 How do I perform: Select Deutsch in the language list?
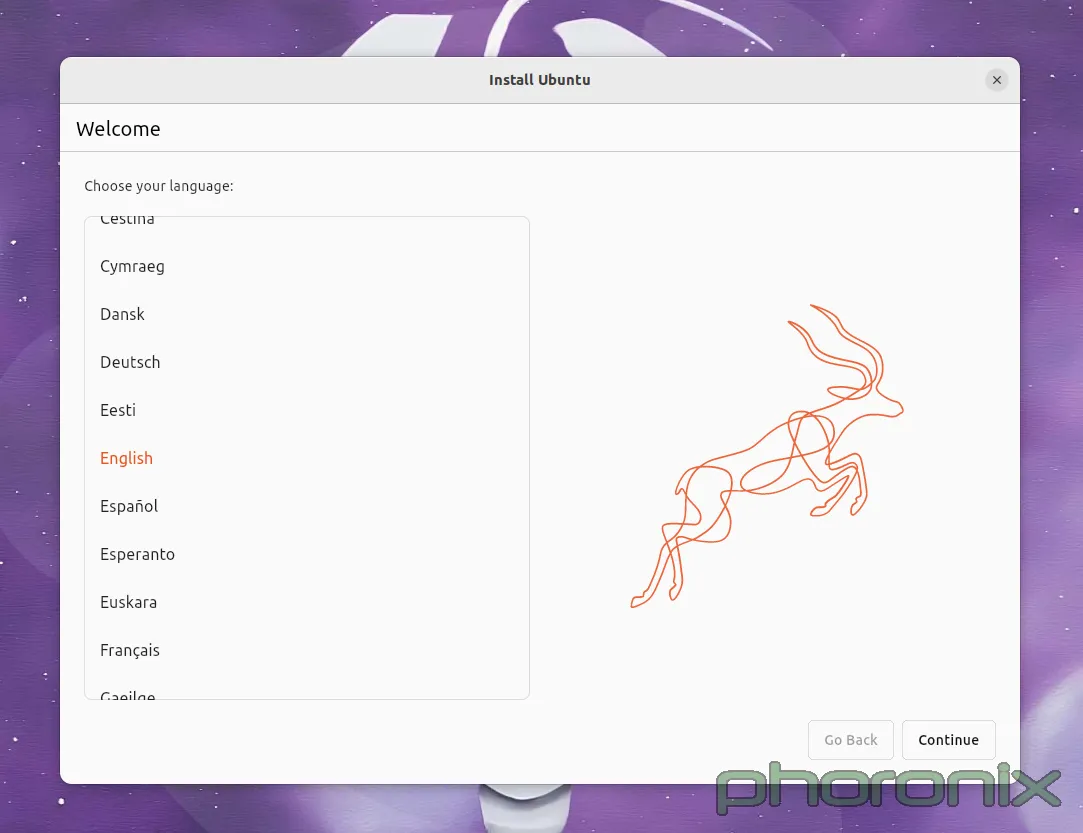pyautogui.click(x=307, y=362)
